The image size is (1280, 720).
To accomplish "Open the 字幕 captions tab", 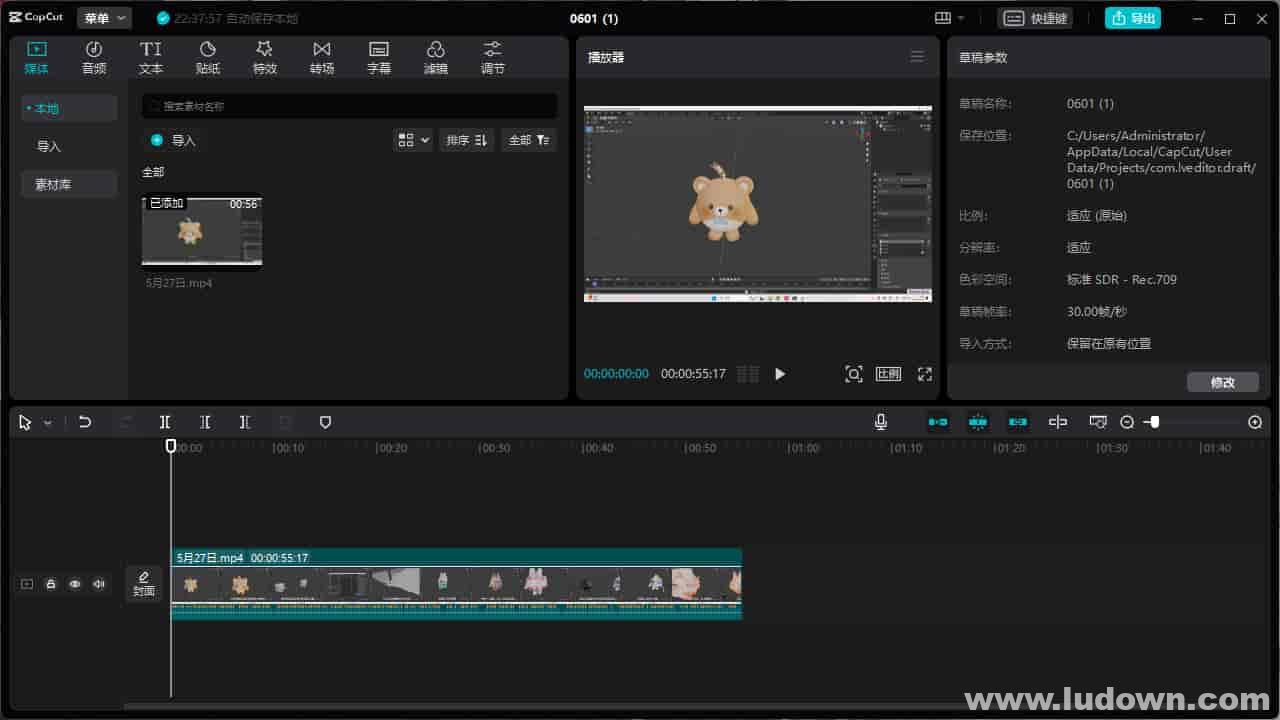I will (x=379, y=57).
